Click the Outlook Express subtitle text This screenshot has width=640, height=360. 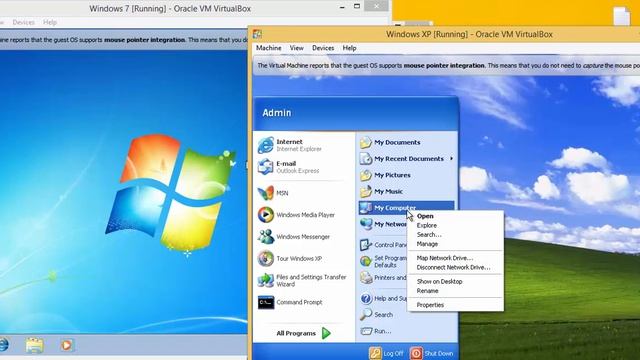pyautogui.click(x=298, y=171)
